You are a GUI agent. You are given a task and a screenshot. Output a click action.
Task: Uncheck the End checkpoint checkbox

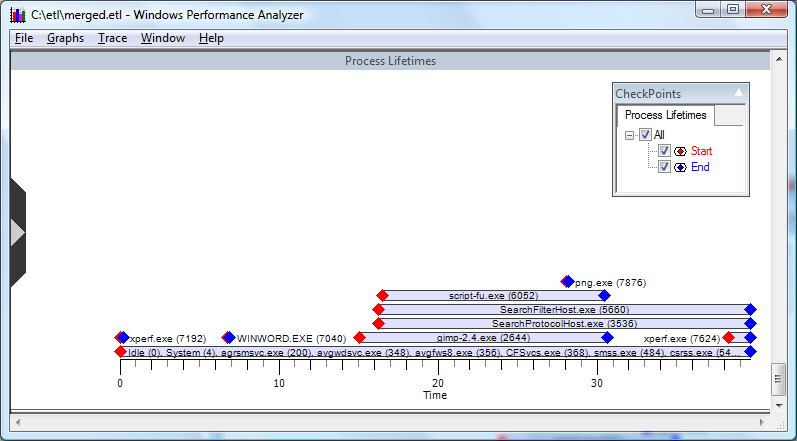664,167
